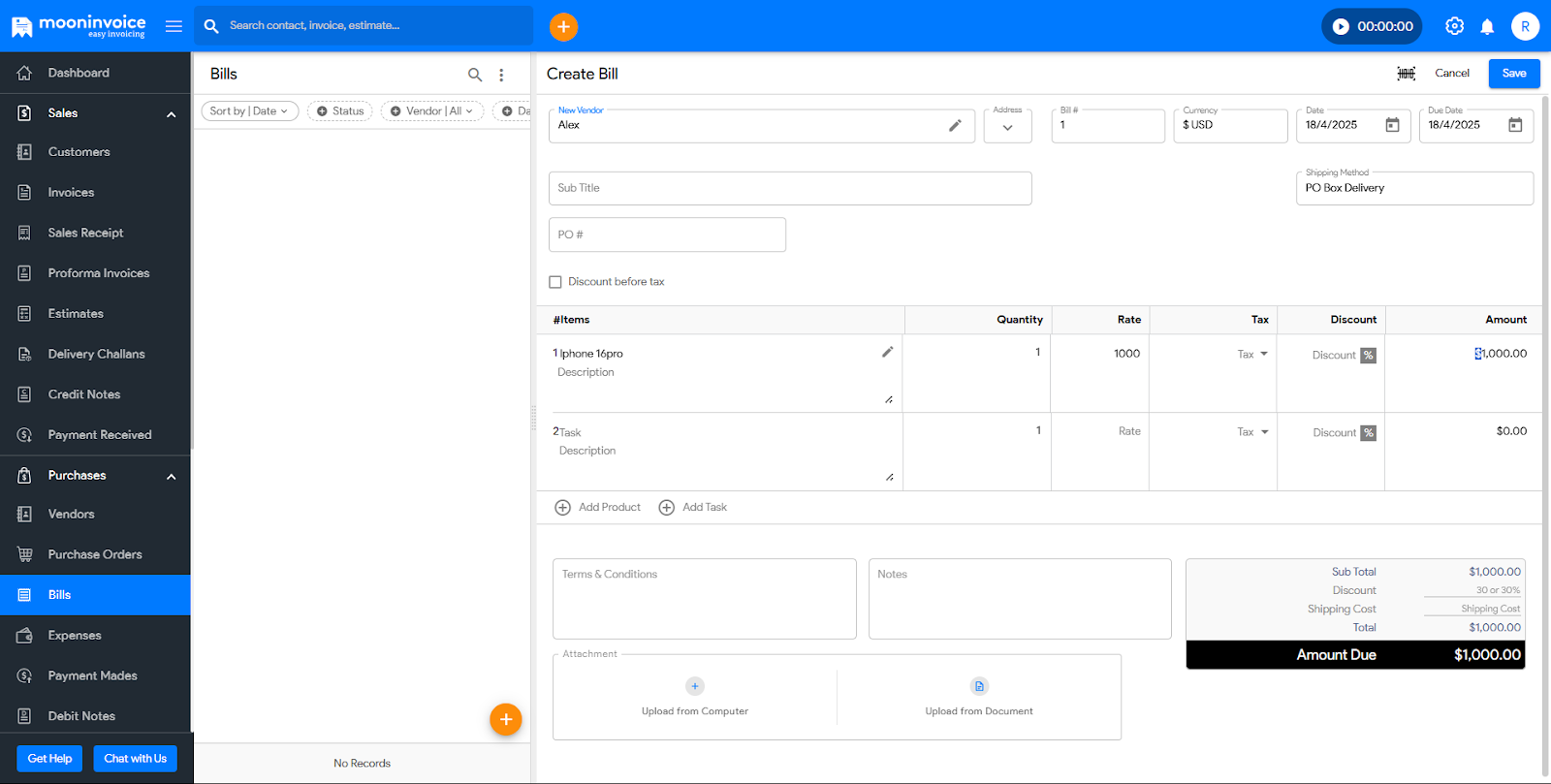Image resolution: width=1551 pixels, height=784 pixels.
Task: Open Tax dropdown for Task row
Action: [x=1252, y=432]
